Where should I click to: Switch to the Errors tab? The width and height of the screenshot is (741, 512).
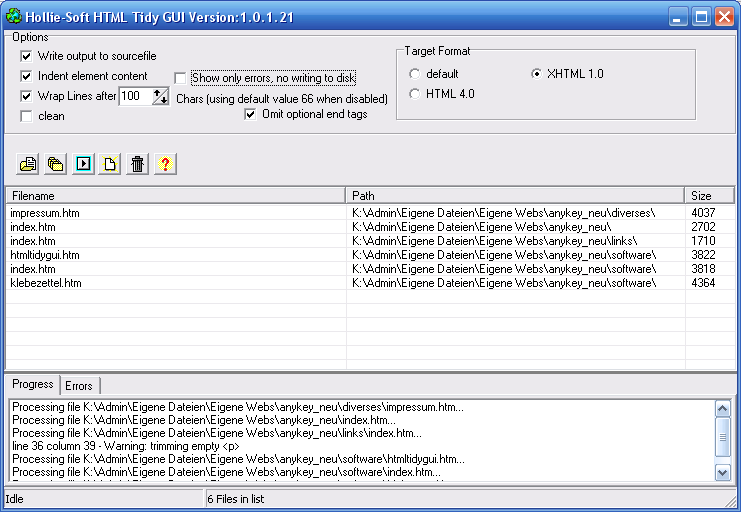[x=79, y=386]
